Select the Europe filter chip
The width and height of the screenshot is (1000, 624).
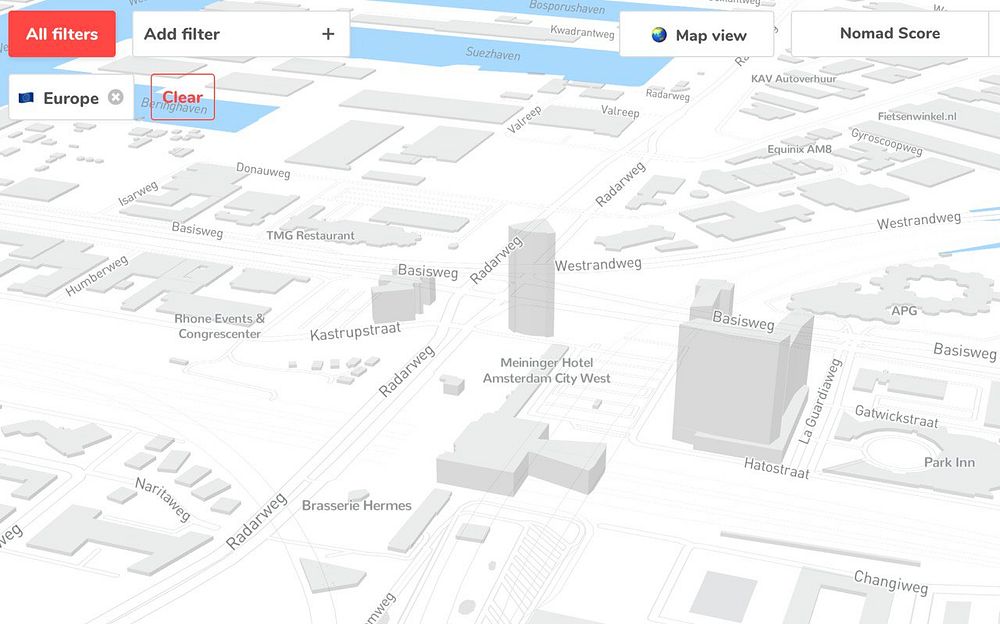tap(71, 97)
